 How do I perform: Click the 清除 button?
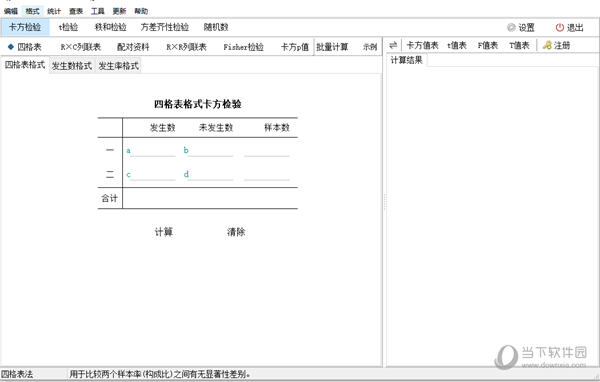click(x=236, y=232)
